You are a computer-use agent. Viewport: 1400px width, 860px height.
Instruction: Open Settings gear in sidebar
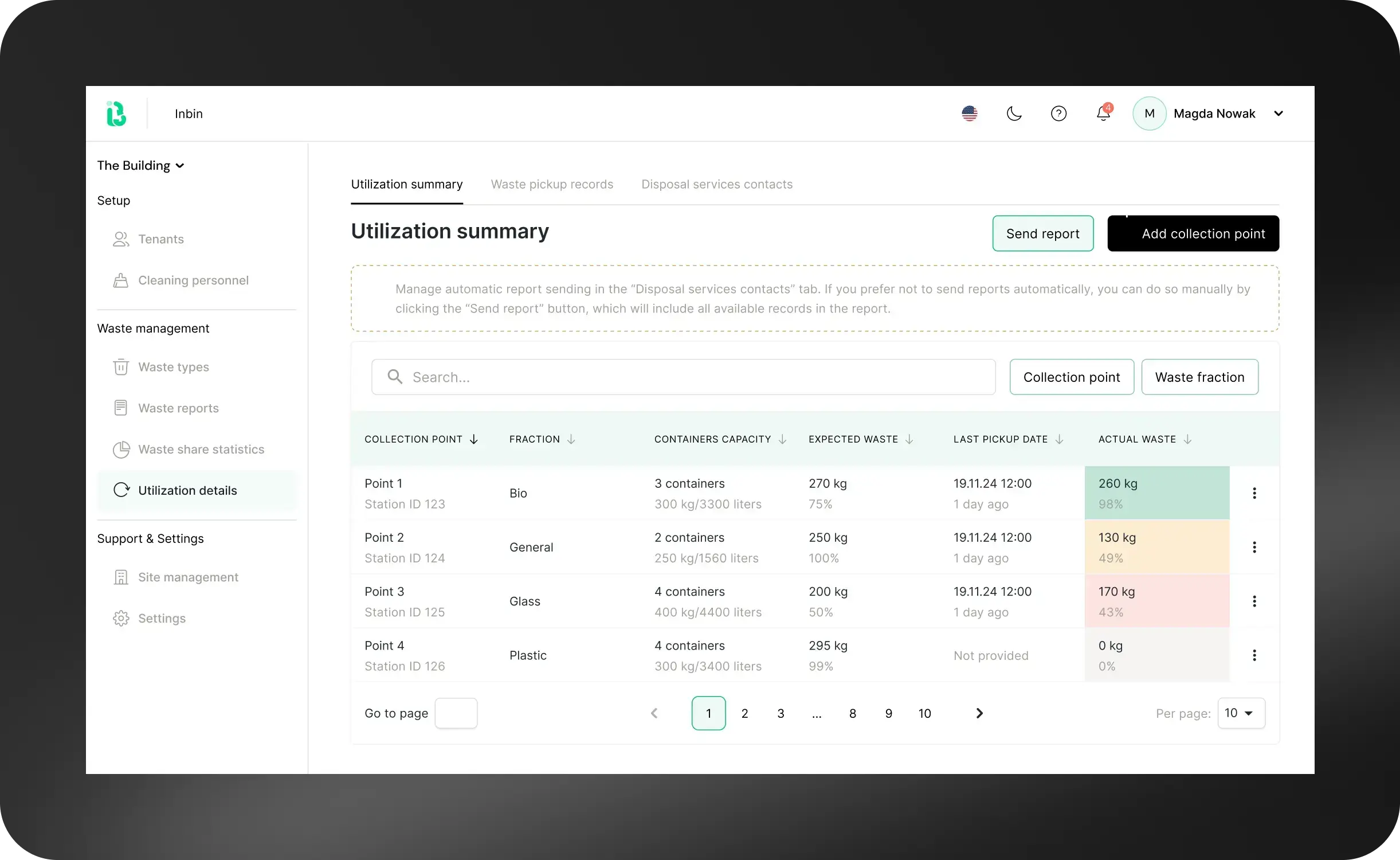point(121,619)
